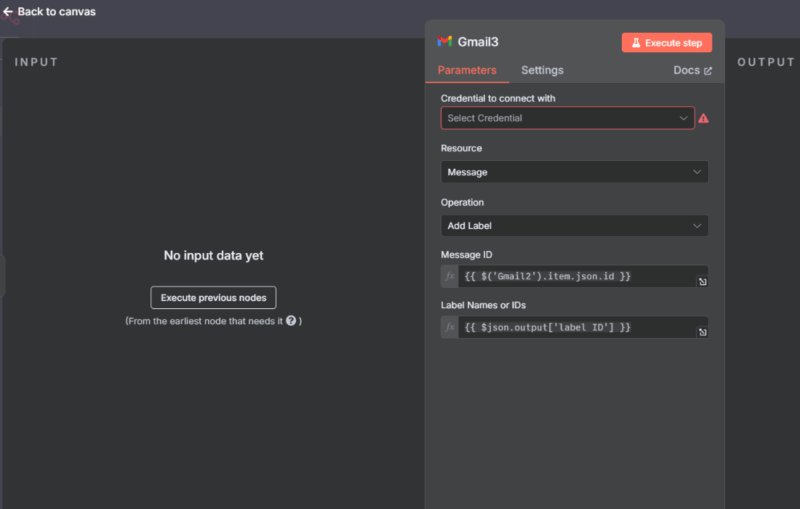
Task: Click Execute previous nodes button
Action: pyautogui.click(x=213, y=297)
